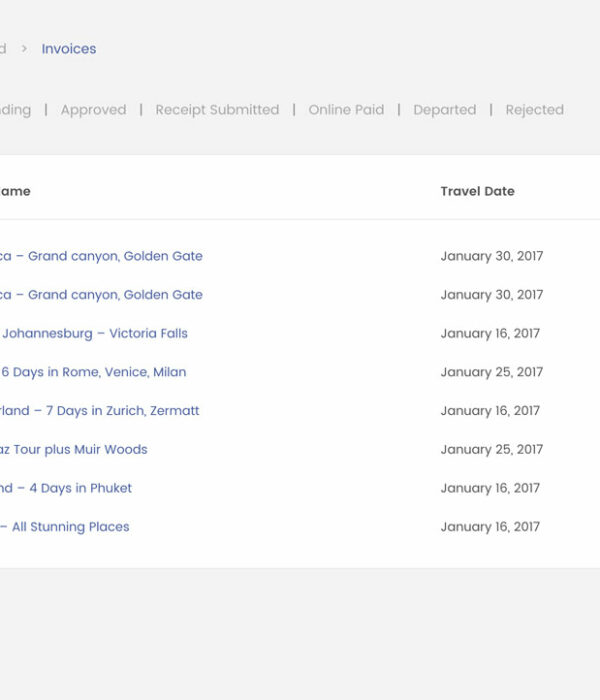Click the travel date in the Phuket row

click(x=489, y=488)
